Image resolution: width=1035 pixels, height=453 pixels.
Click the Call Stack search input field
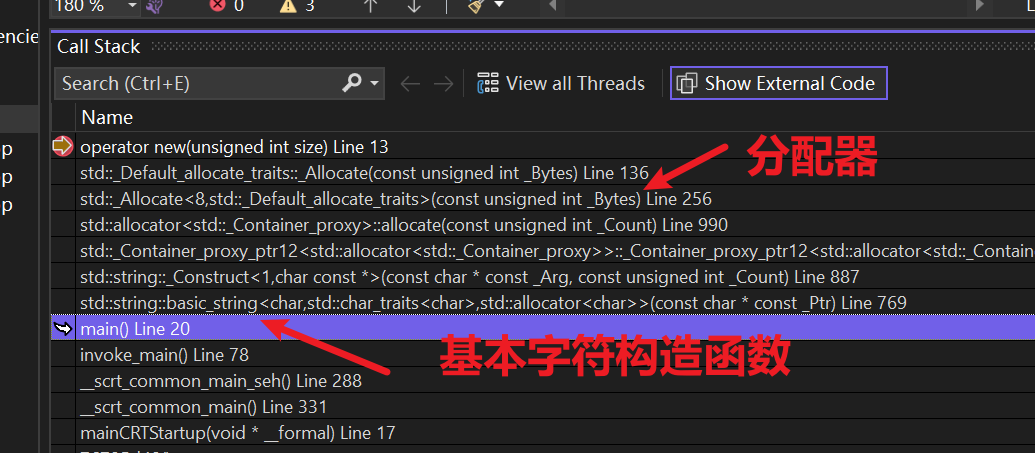pos(195,84)
